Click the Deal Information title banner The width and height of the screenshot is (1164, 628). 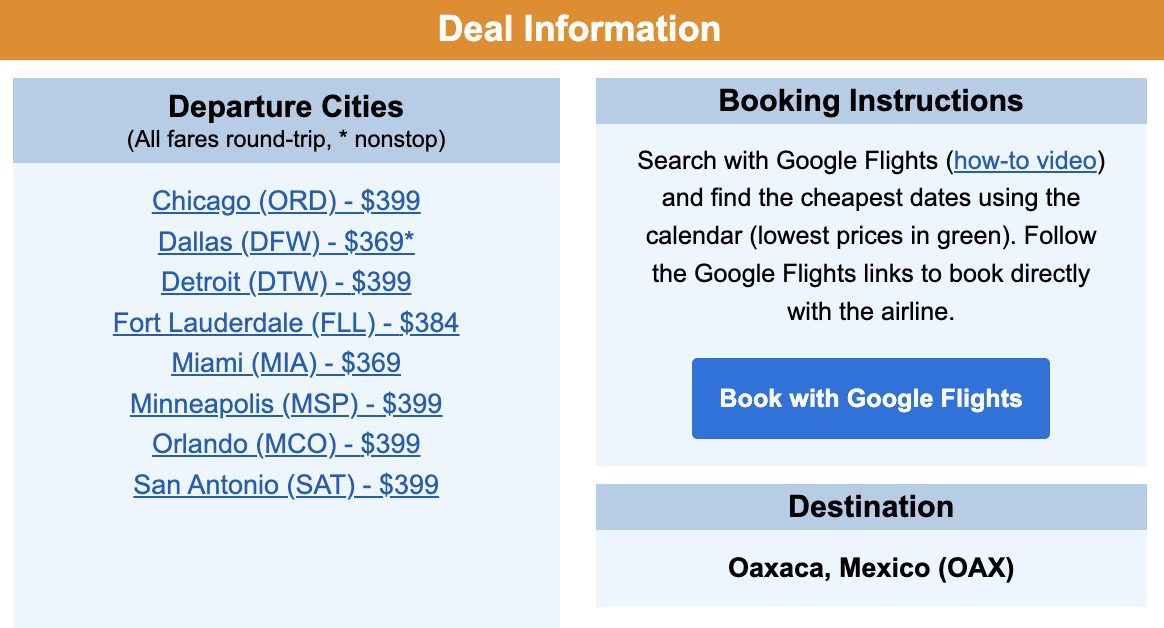pos(582,29)
